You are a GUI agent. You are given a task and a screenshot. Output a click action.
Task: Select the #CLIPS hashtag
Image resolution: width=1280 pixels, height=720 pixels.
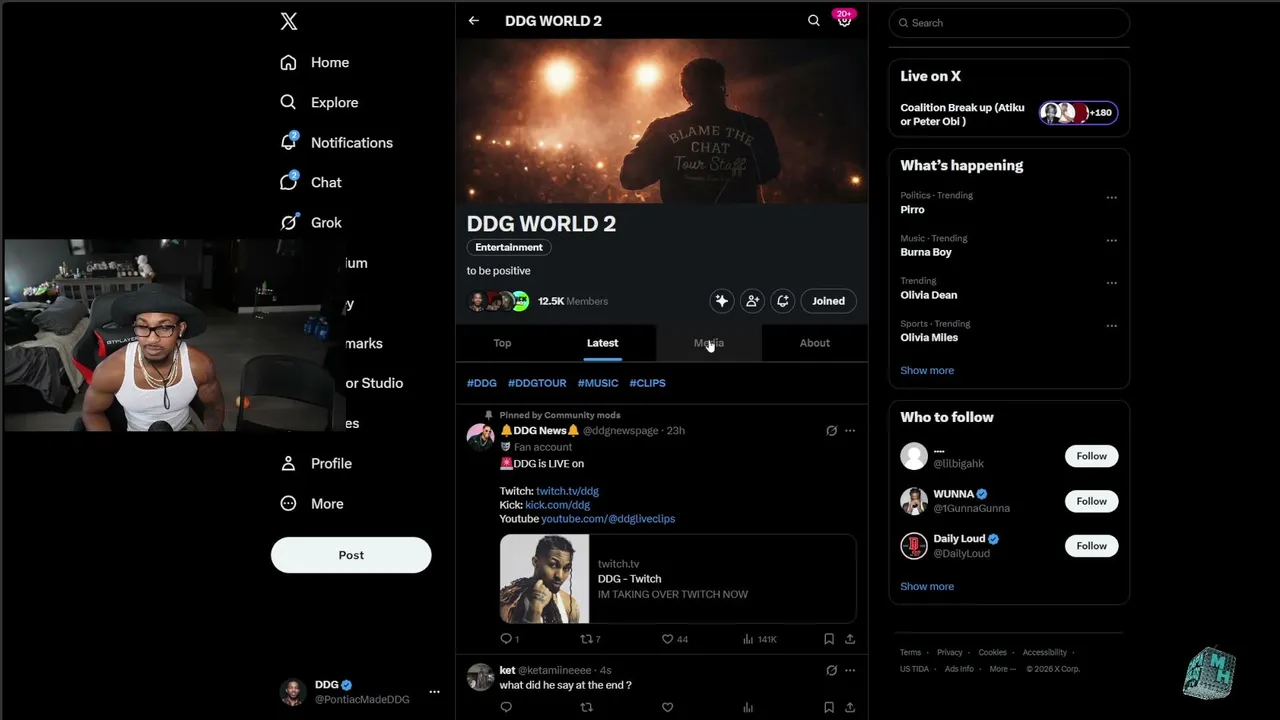(647, 383)
